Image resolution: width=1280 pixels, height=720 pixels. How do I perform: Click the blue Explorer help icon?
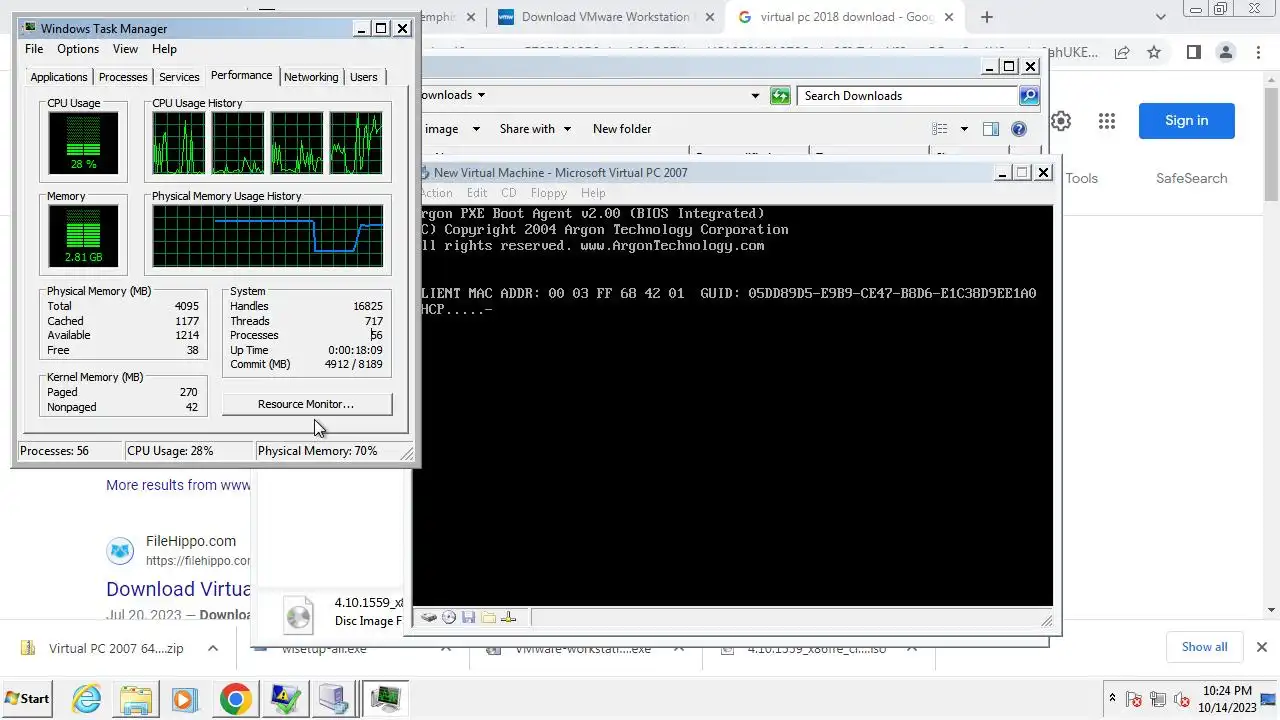pos(1019,129)
